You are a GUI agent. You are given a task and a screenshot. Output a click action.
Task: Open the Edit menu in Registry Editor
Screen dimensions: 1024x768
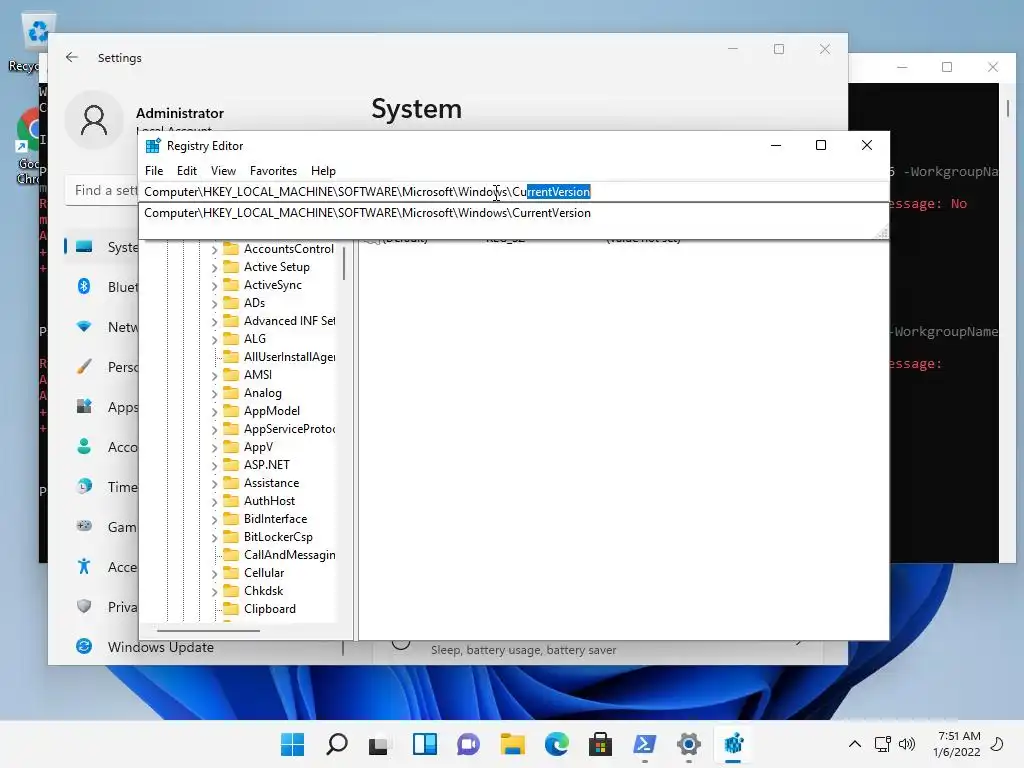pos(187,170)
